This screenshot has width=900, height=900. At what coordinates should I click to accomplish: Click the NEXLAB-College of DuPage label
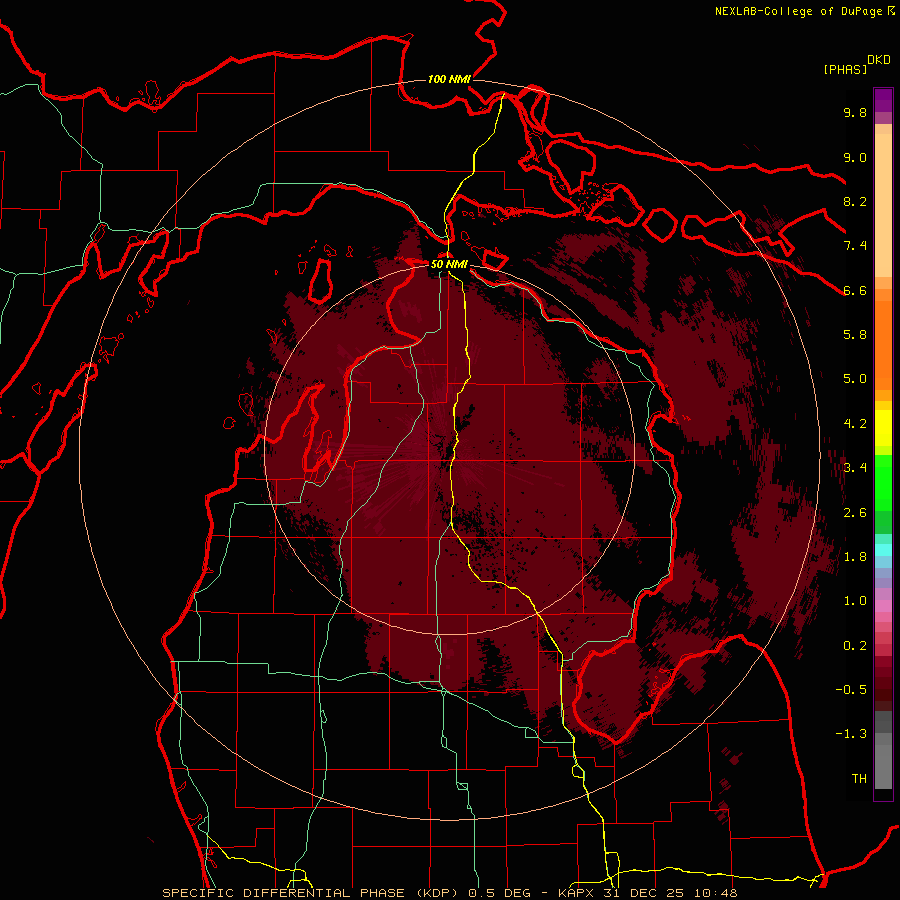coord(798,11)
